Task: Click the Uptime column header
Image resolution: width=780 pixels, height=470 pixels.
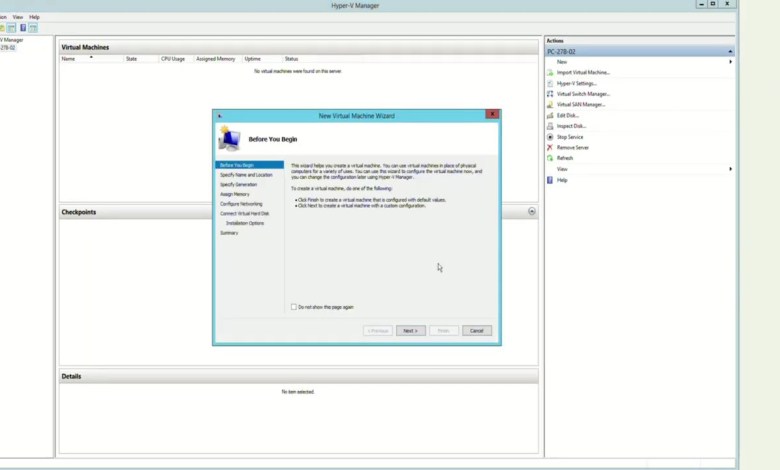Action: click(262, 59)
